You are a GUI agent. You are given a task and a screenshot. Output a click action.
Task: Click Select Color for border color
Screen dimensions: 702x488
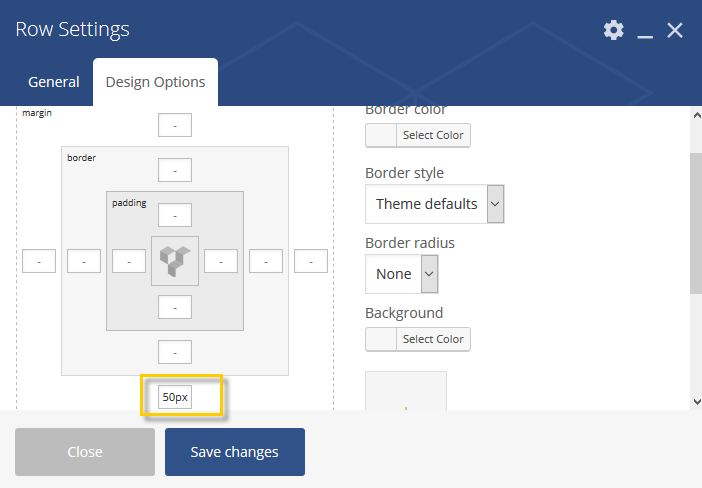point(418,135)
